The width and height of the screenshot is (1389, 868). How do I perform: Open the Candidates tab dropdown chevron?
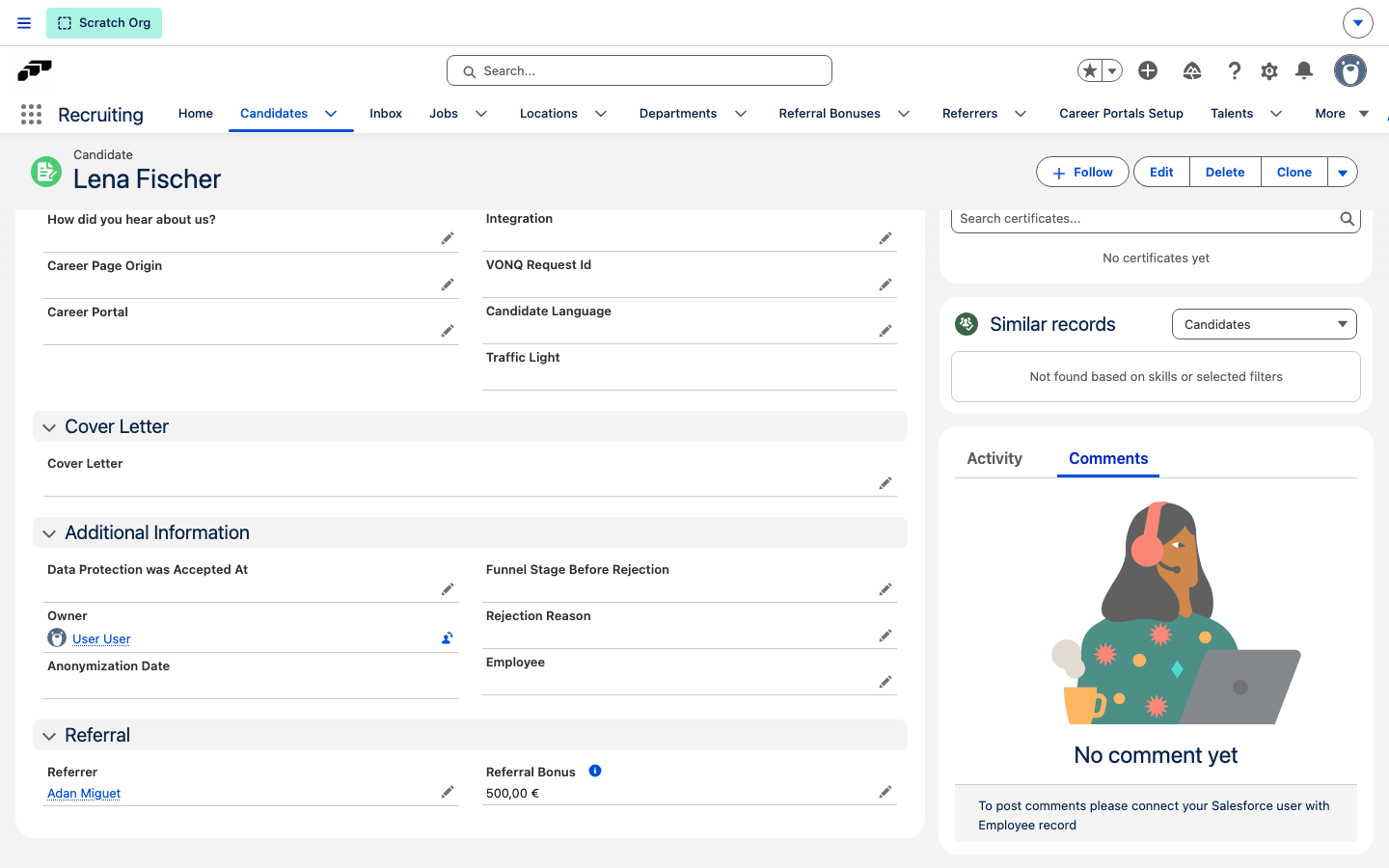[331, 114]
